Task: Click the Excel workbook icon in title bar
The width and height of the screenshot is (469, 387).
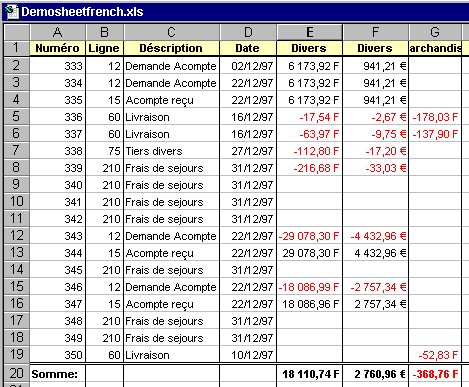Action: pos(11,12)
